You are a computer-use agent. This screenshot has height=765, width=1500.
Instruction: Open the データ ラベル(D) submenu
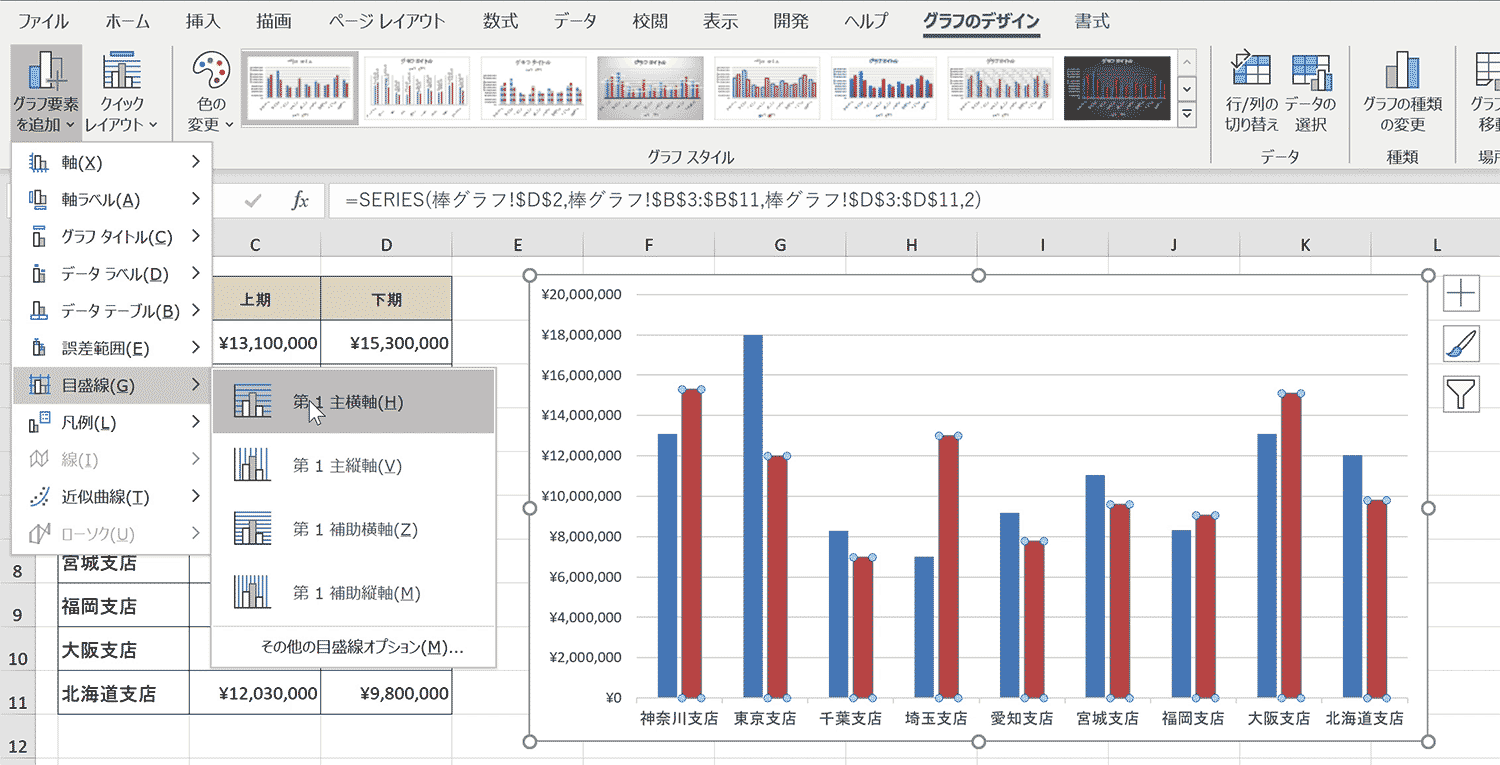tap(112, 274)
